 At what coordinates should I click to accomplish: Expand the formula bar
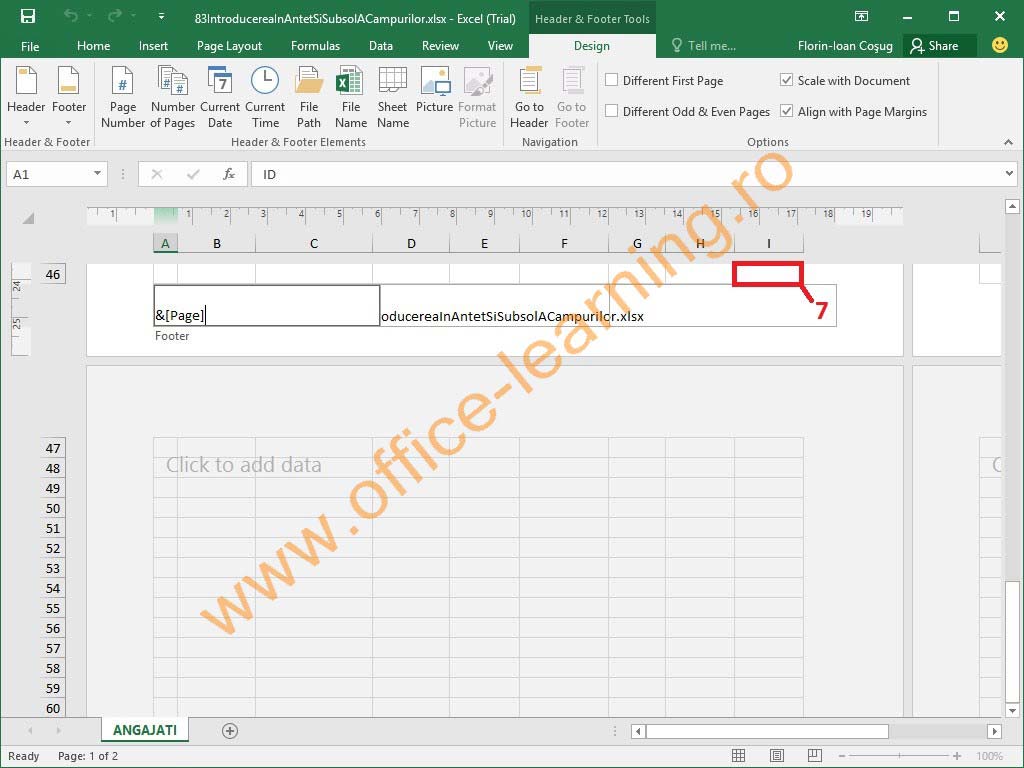tap(1010, 174)
